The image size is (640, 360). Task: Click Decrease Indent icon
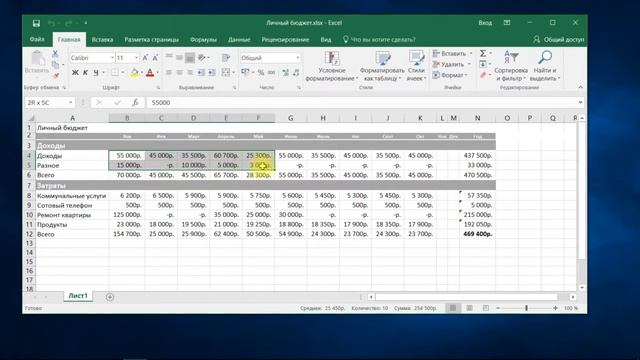pyautogui.click(x=201, y=73)
